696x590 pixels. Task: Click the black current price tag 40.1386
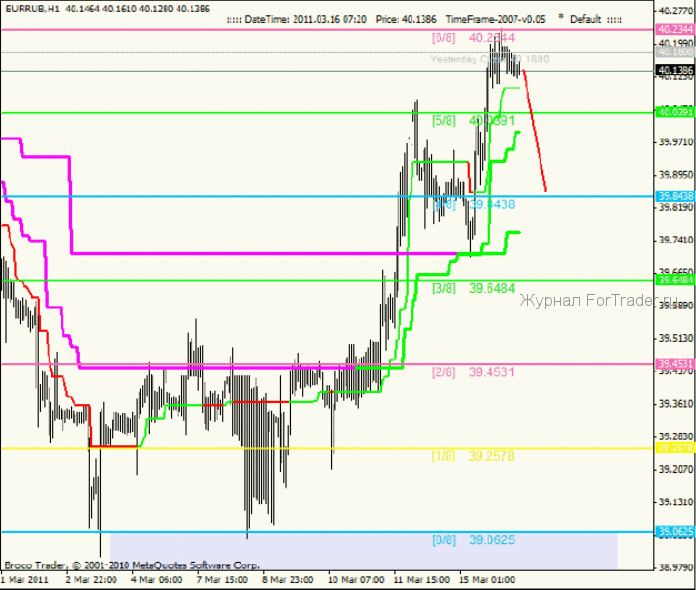(x=675, y=70)
